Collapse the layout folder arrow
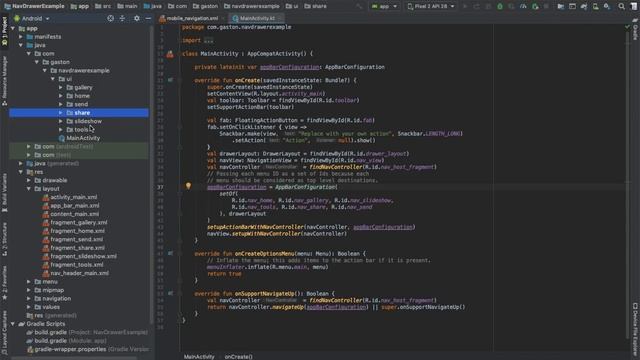The width and height of the screenshot is (640, 360). tap(29, 189)
